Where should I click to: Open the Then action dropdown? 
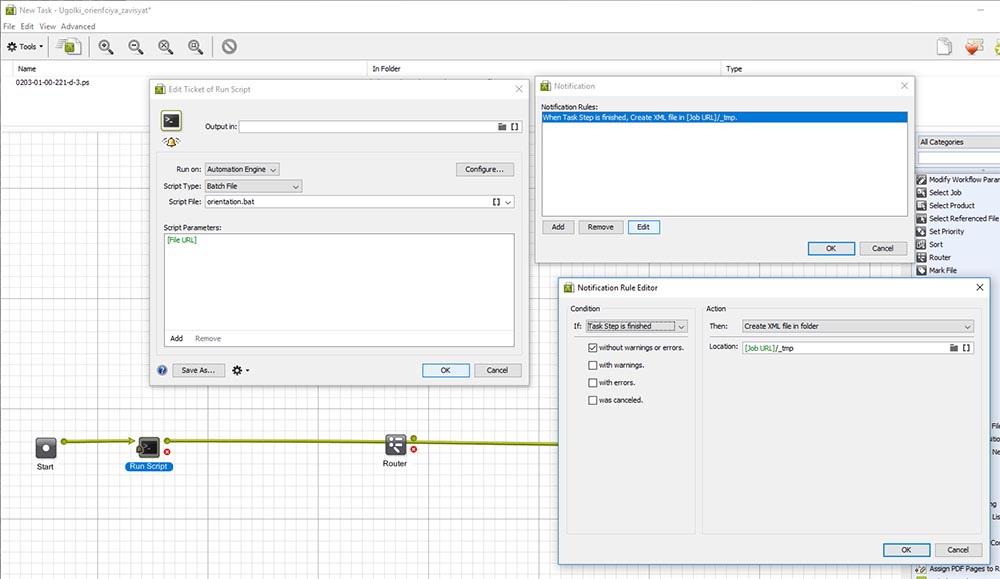(x=857, y=326)
